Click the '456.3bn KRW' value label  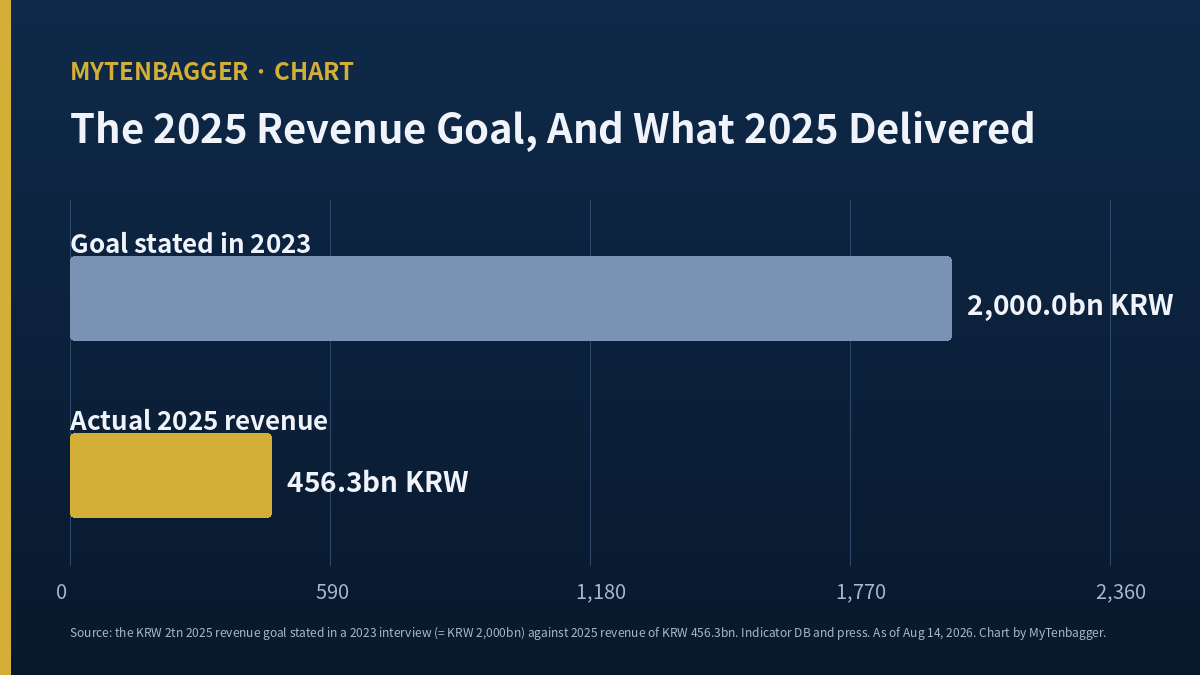(378, 482)
